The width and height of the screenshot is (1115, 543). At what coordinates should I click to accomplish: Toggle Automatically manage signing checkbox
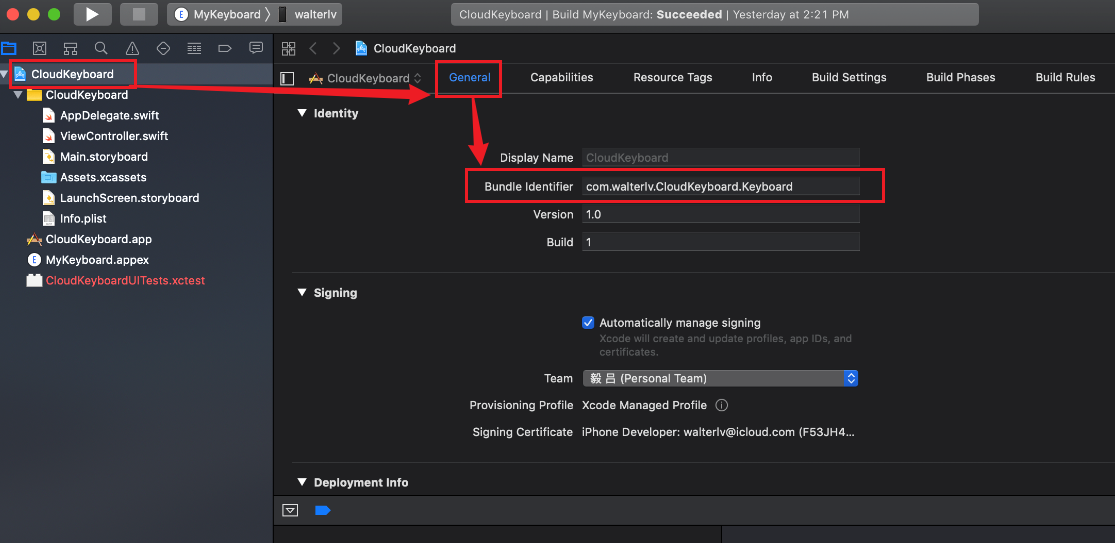point(588,323)
